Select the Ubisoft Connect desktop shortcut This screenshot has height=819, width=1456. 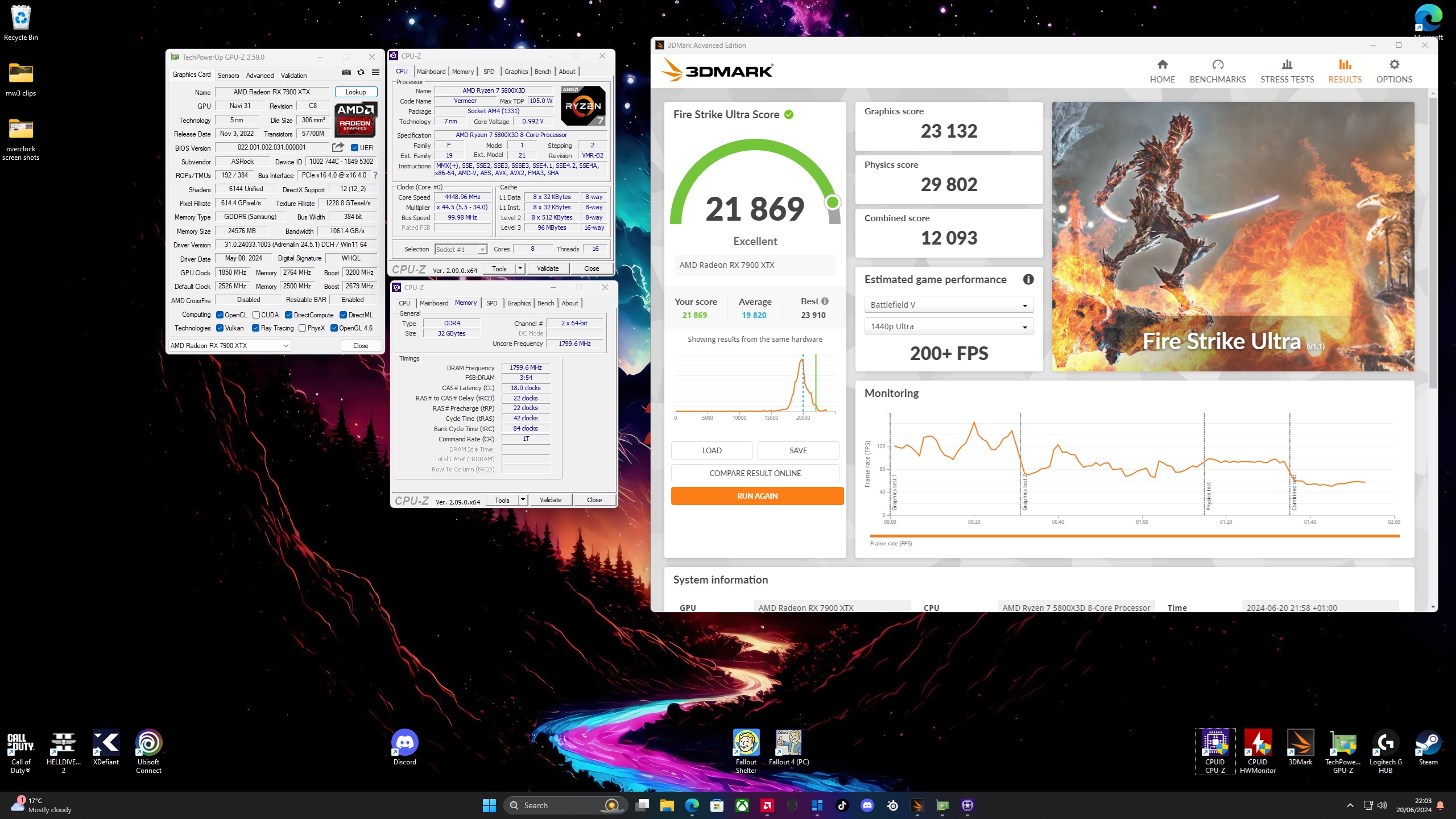[148, 752]
